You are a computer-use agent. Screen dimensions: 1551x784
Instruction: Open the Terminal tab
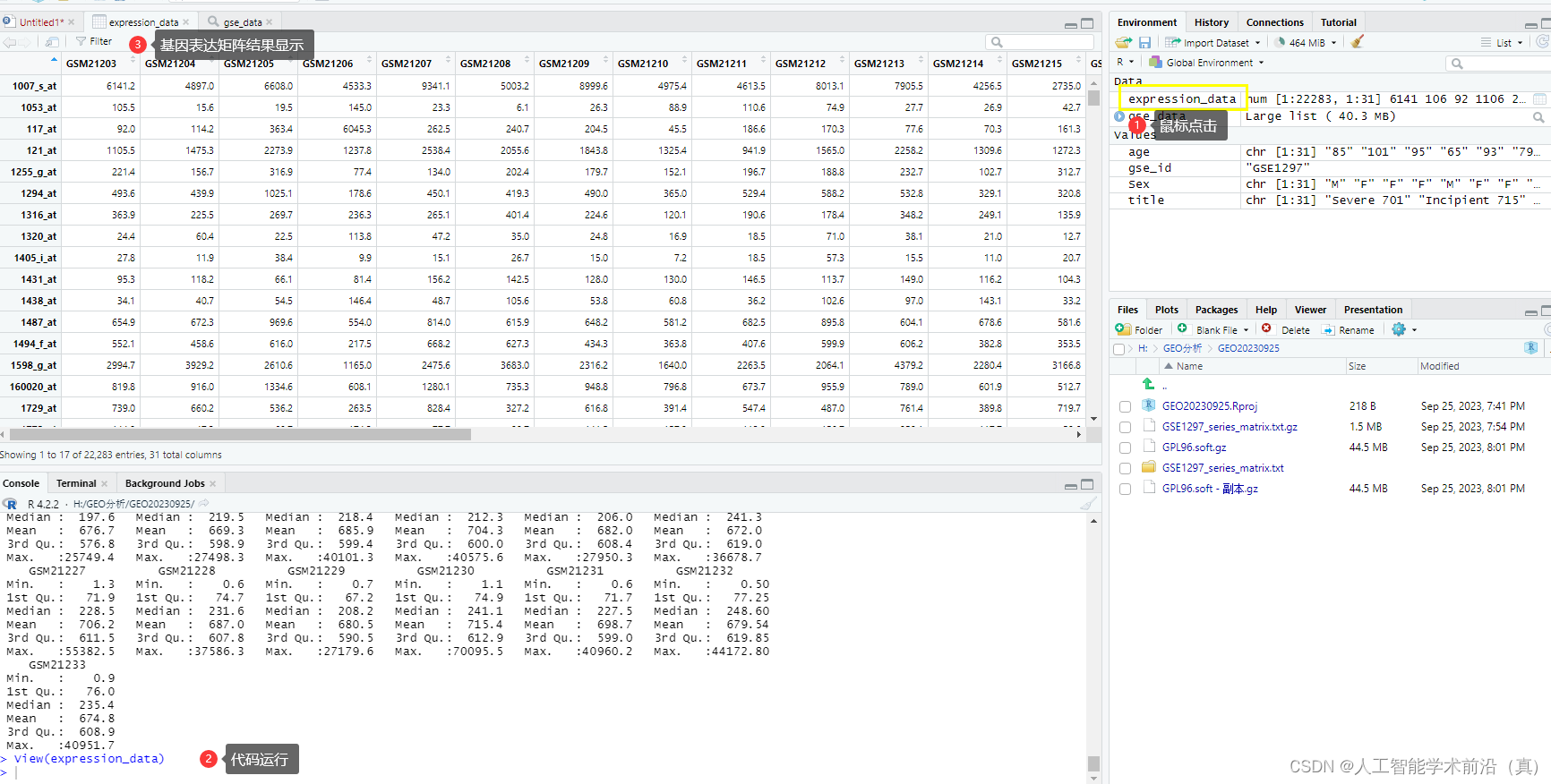[76, 483]
